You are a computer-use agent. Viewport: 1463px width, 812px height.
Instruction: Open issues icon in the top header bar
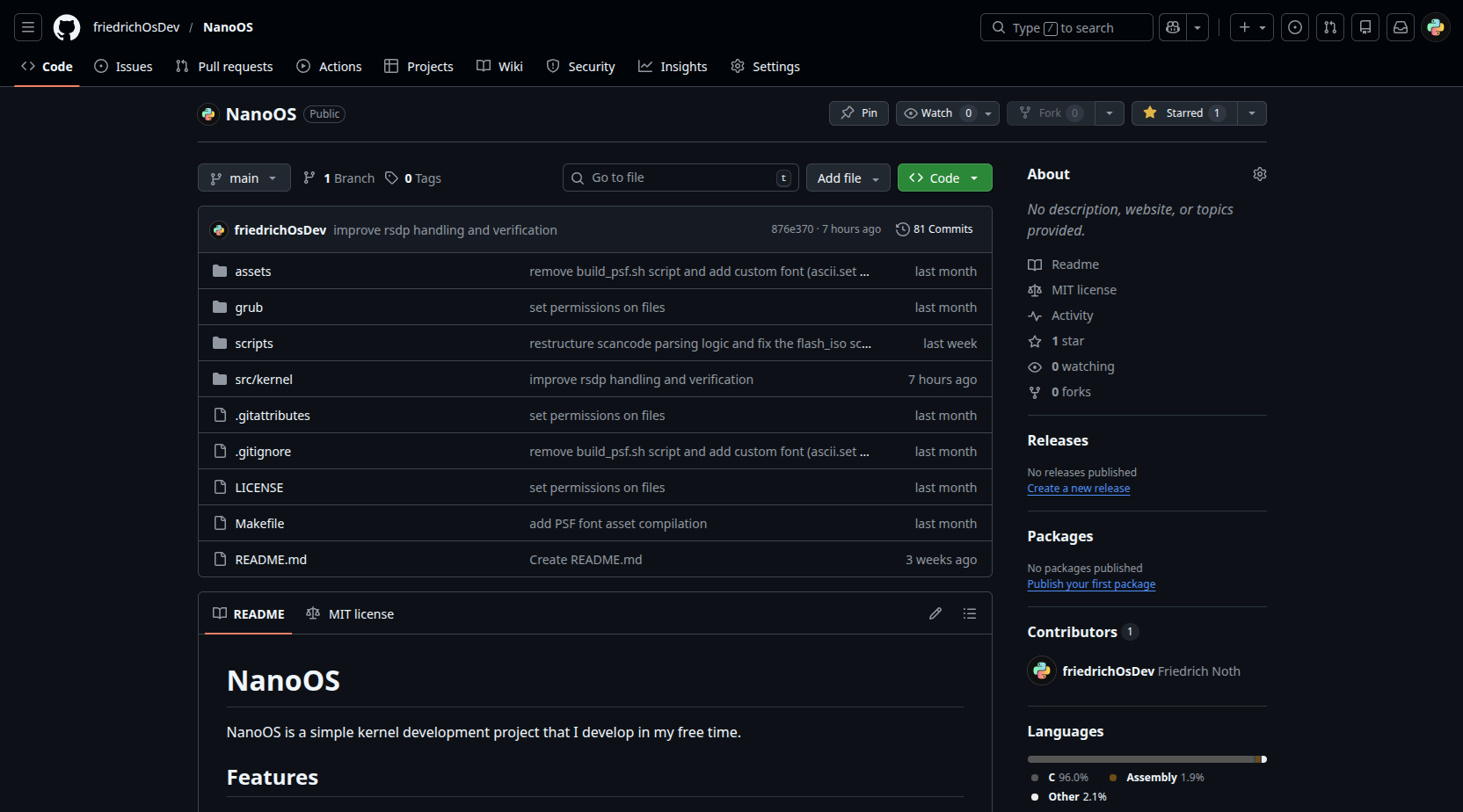point(1295,27)
